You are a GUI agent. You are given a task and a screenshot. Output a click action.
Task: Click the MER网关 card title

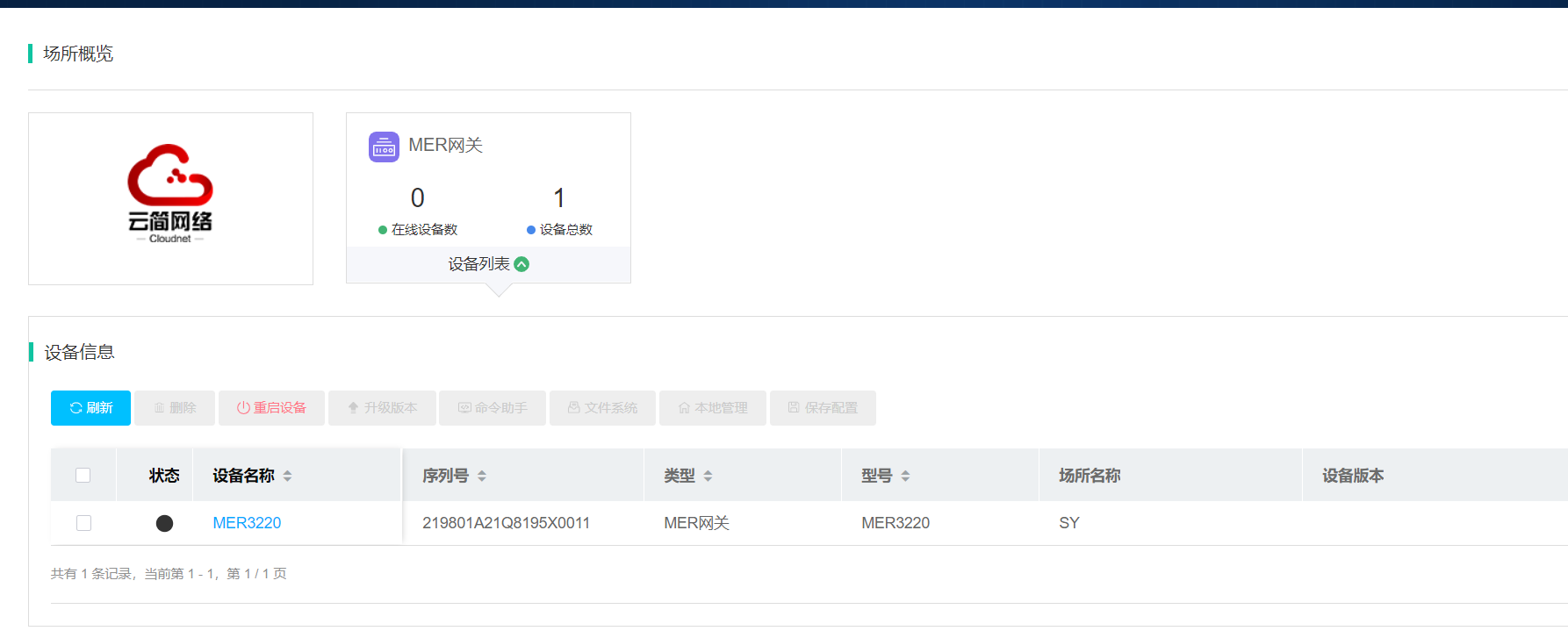pos(446,145)
